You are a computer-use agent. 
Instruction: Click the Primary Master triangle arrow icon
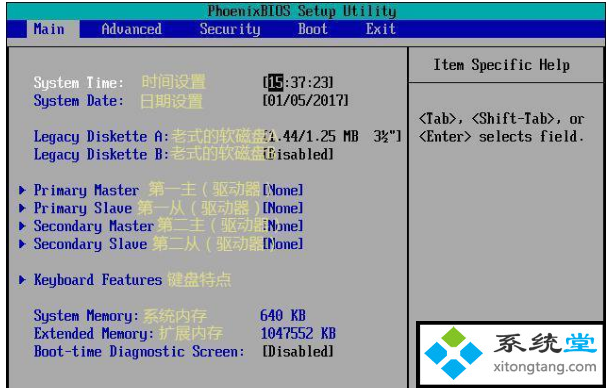coord(22,190)
